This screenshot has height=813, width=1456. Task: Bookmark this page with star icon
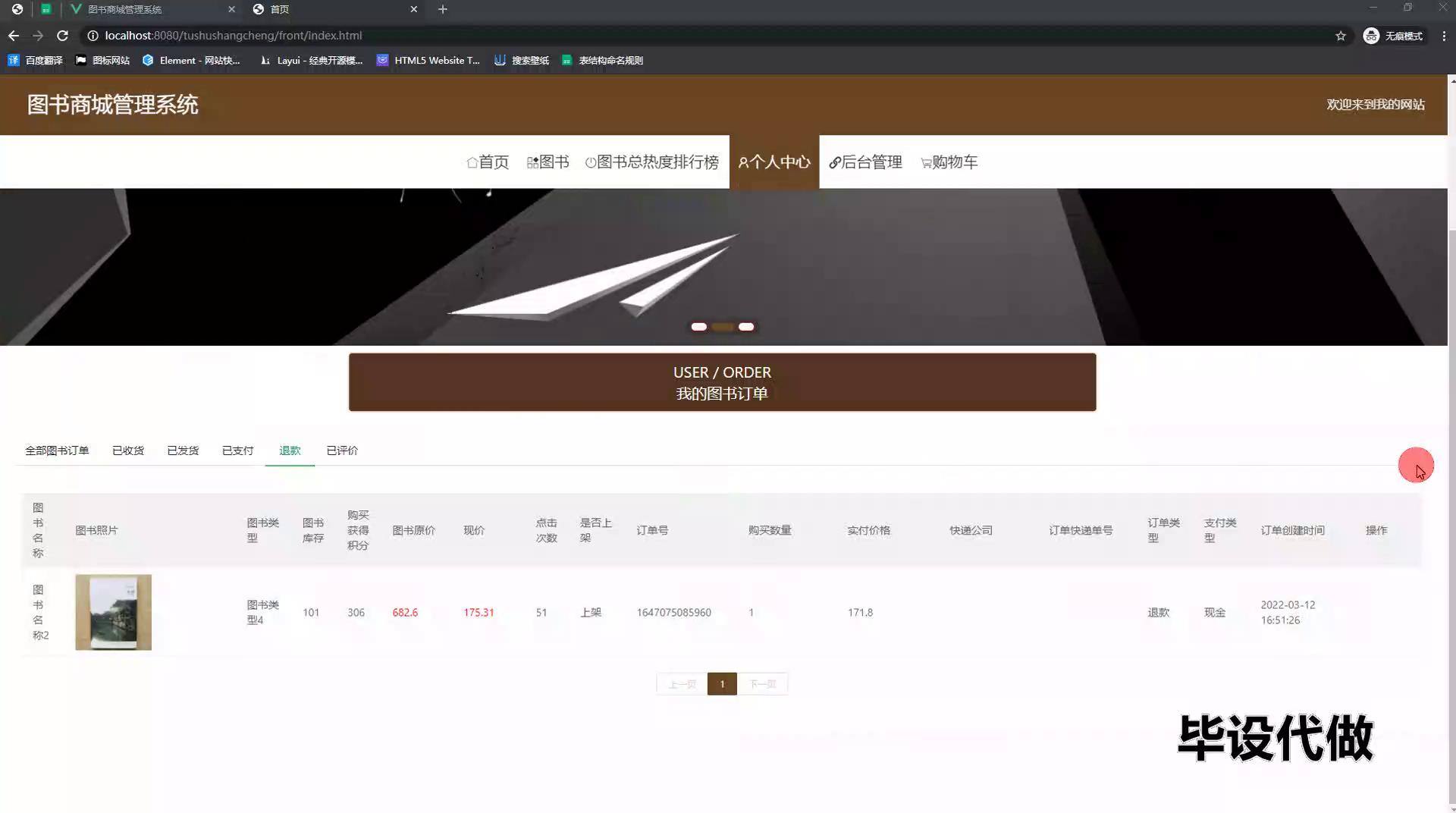tap(1340, 36)
